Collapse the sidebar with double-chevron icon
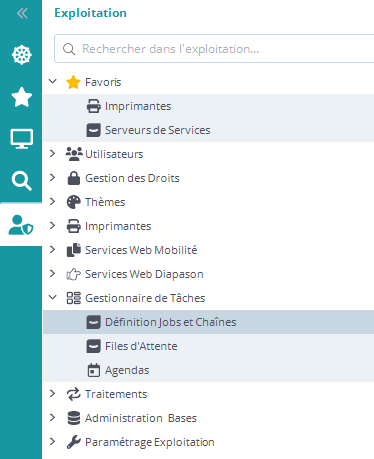 (22, 13)
